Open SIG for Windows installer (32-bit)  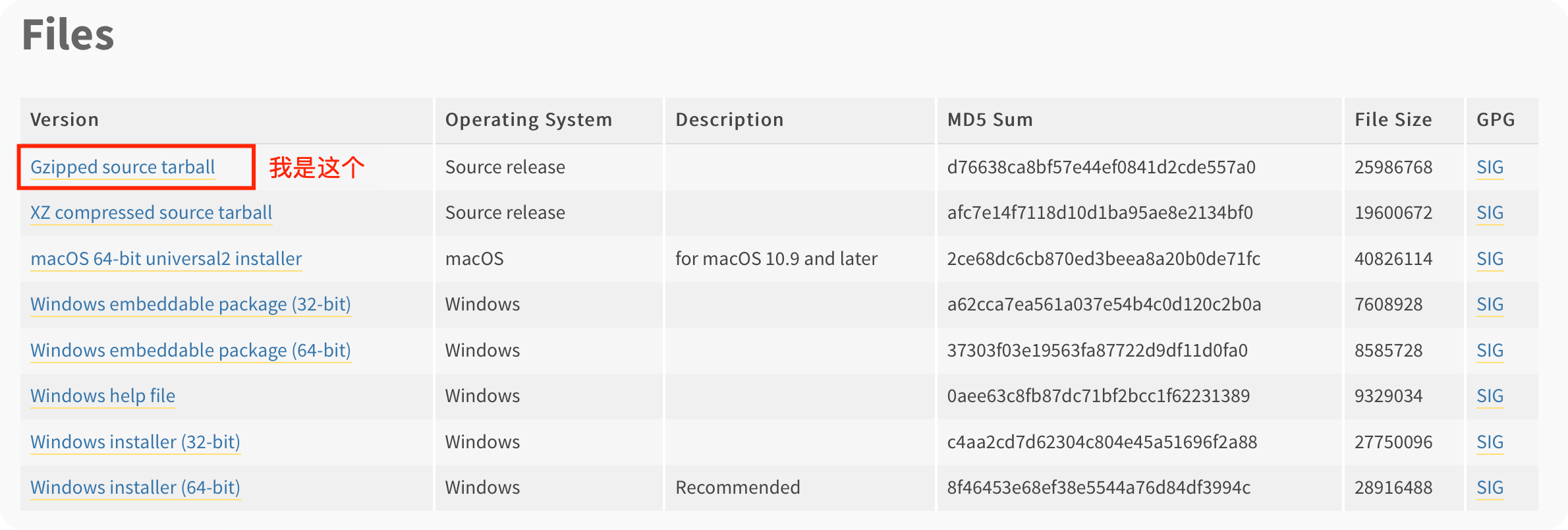coord(1490,442)
